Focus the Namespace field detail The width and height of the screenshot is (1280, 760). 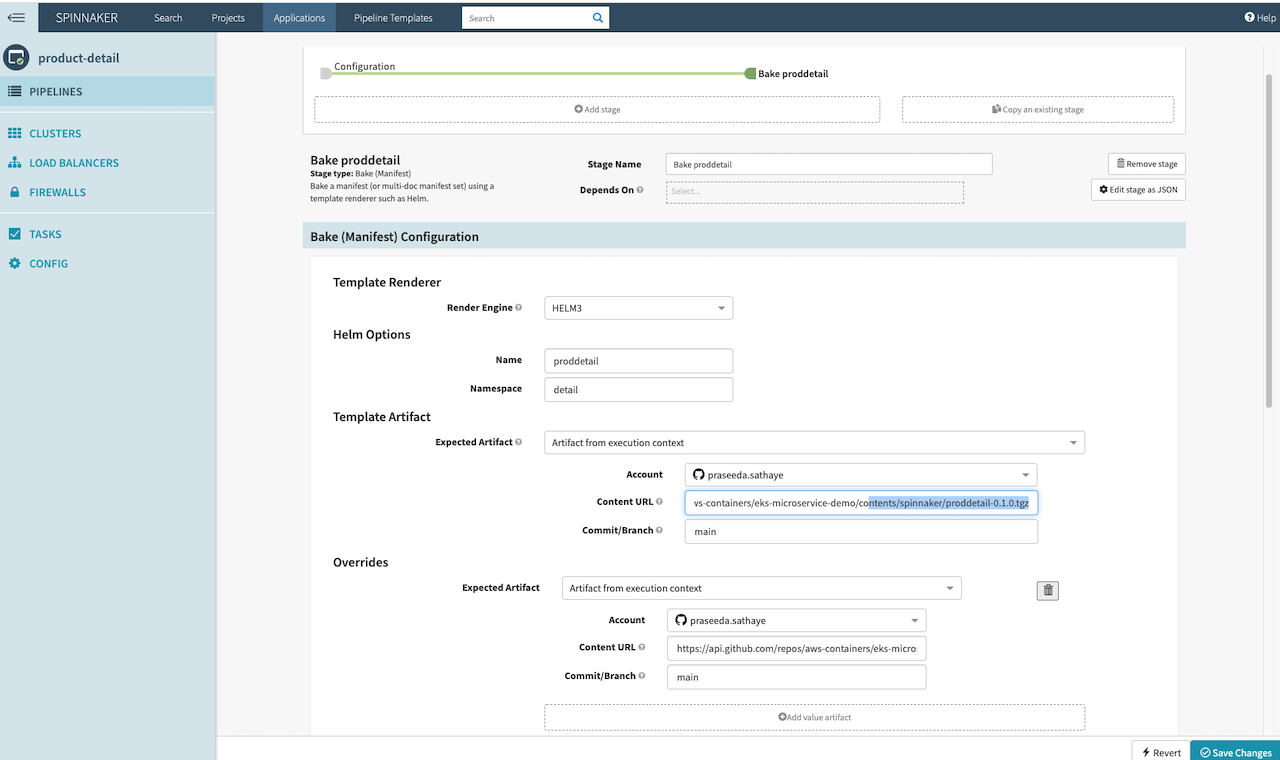(x=638, y=389)
